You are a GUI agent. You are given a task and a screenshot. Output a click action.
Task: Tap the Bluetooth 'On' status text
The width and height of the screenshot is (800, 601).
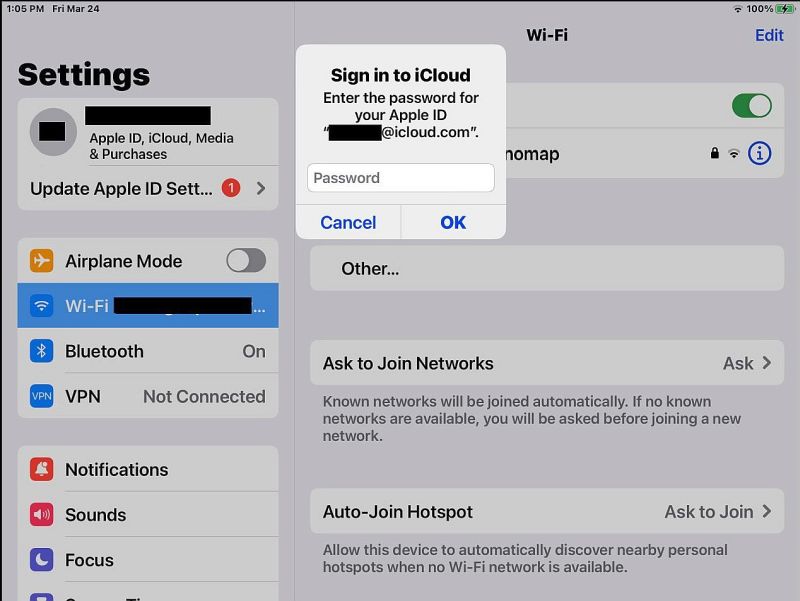[x=254, y=352]
